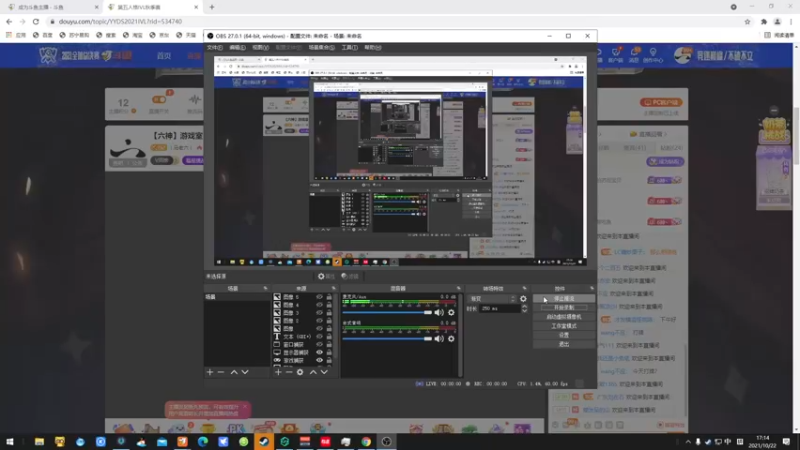The height and width of the screenshot is (450, 800).
Task: Pop out the 控件 dock using its header icon
Action: pos(592,288)
